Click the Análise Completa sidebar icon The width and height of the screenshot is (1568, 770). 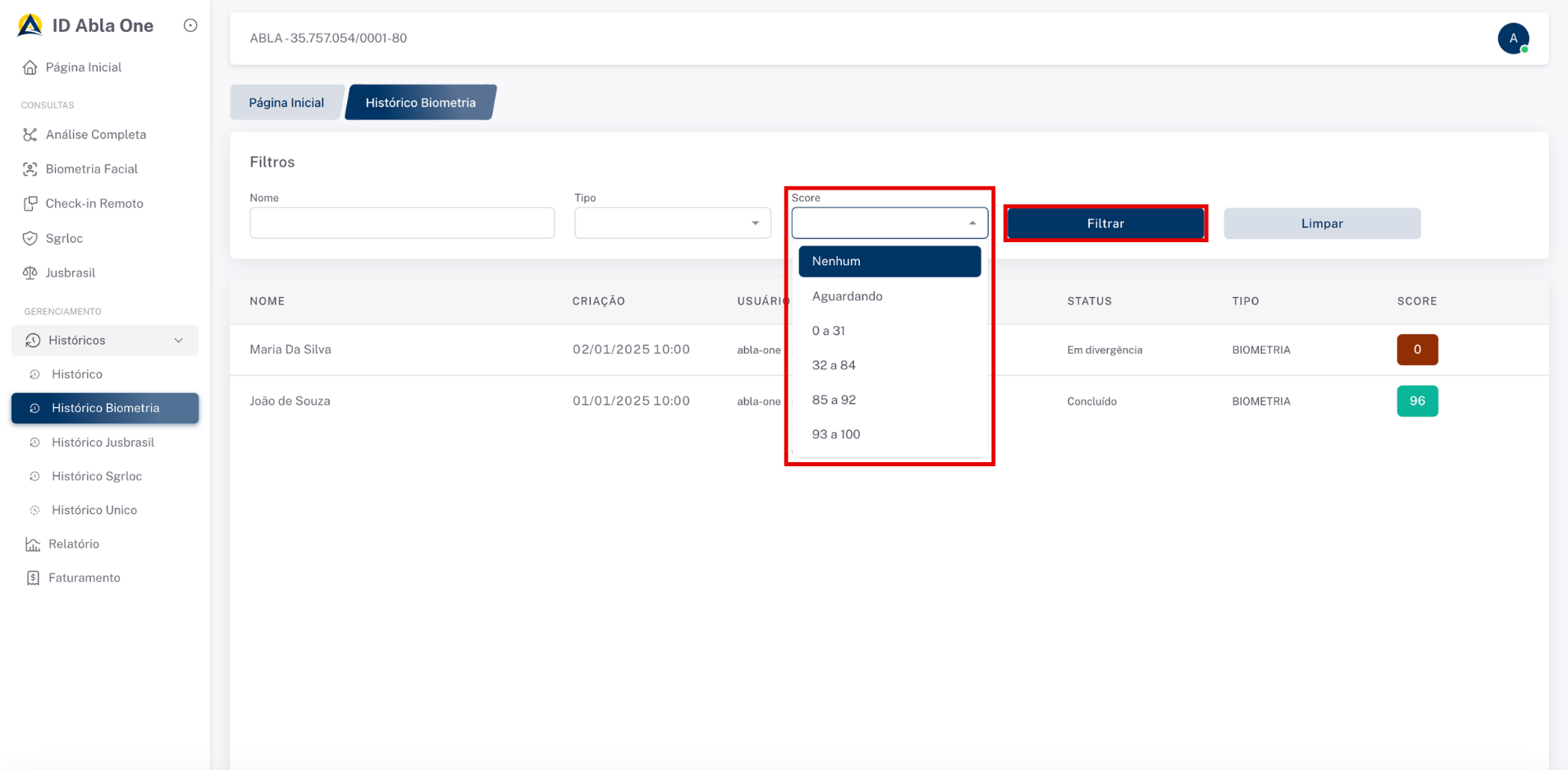point(30,135)
